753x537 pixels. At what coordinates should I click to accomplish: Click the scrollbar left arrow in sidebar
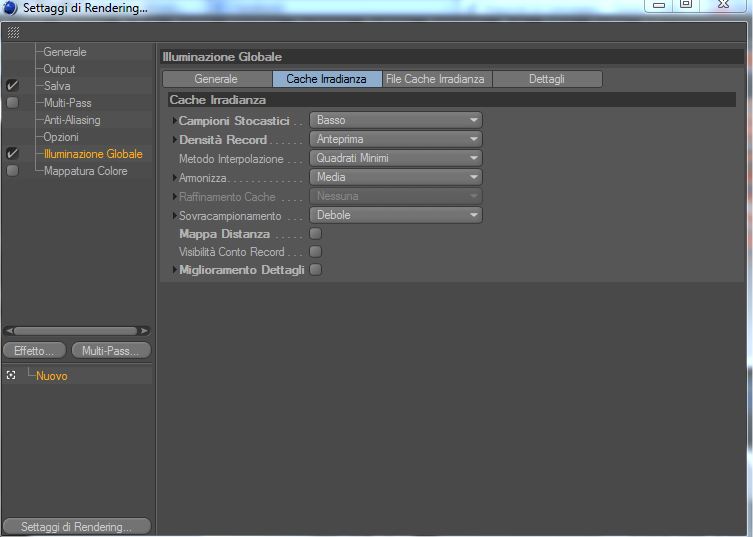pos(9,330)
